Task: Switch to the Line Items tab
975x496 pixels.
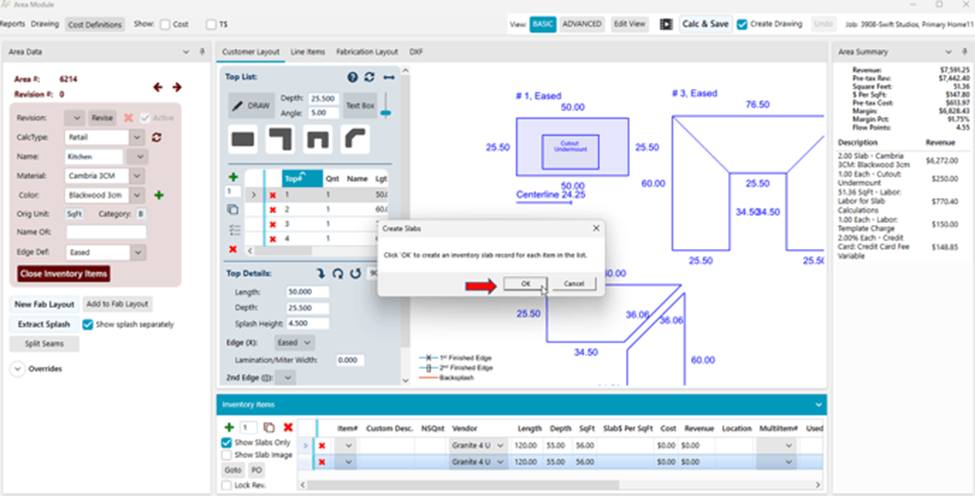Action: pyautogui.click(x=308, y=52)
